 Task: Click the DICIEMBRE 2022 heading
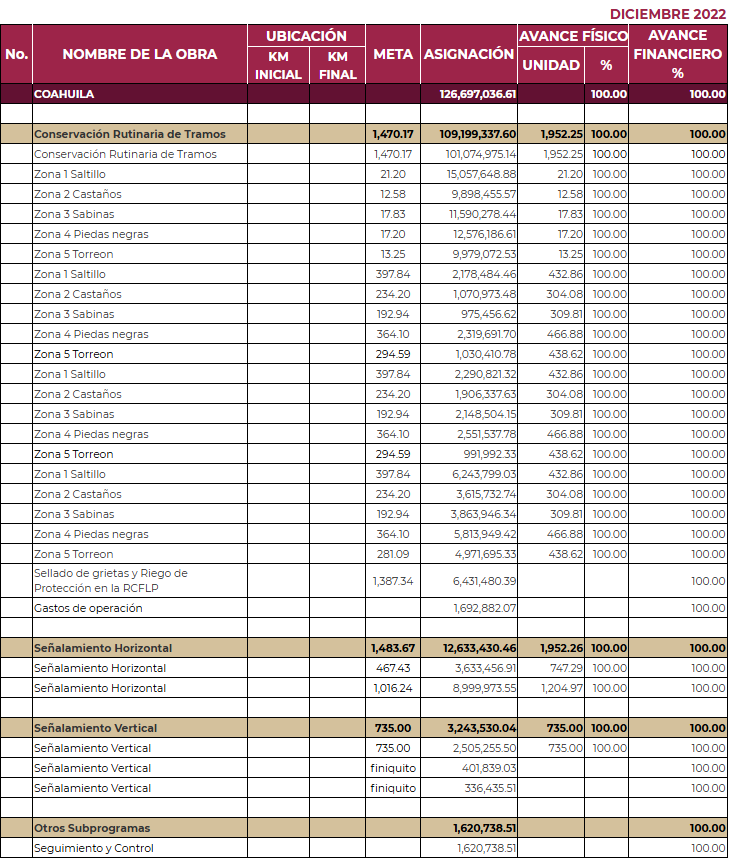click(x=668, y=14)
